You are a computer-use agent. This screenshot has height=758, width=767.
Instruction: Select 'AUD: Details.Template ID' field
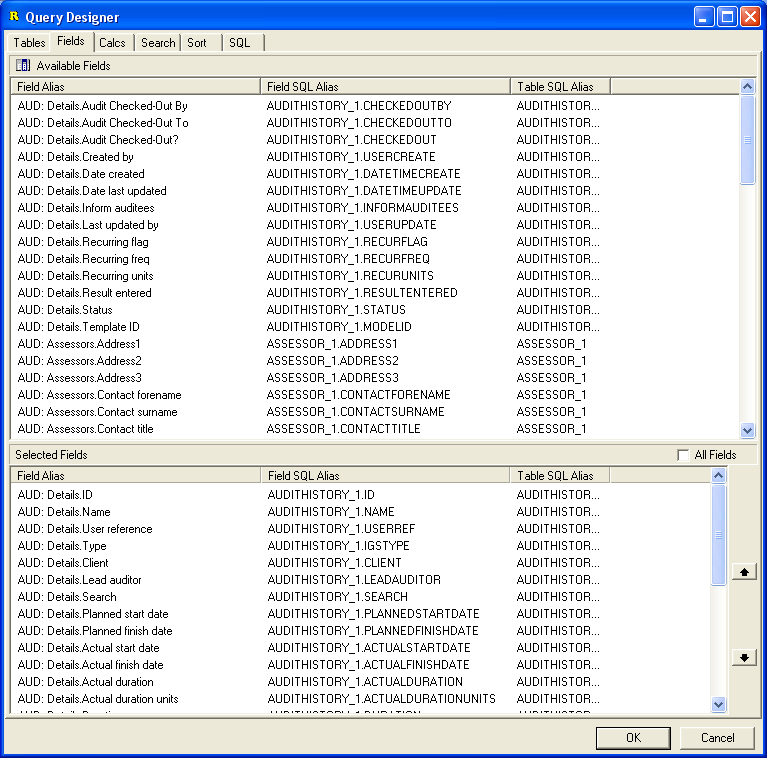tap(375, 327)
